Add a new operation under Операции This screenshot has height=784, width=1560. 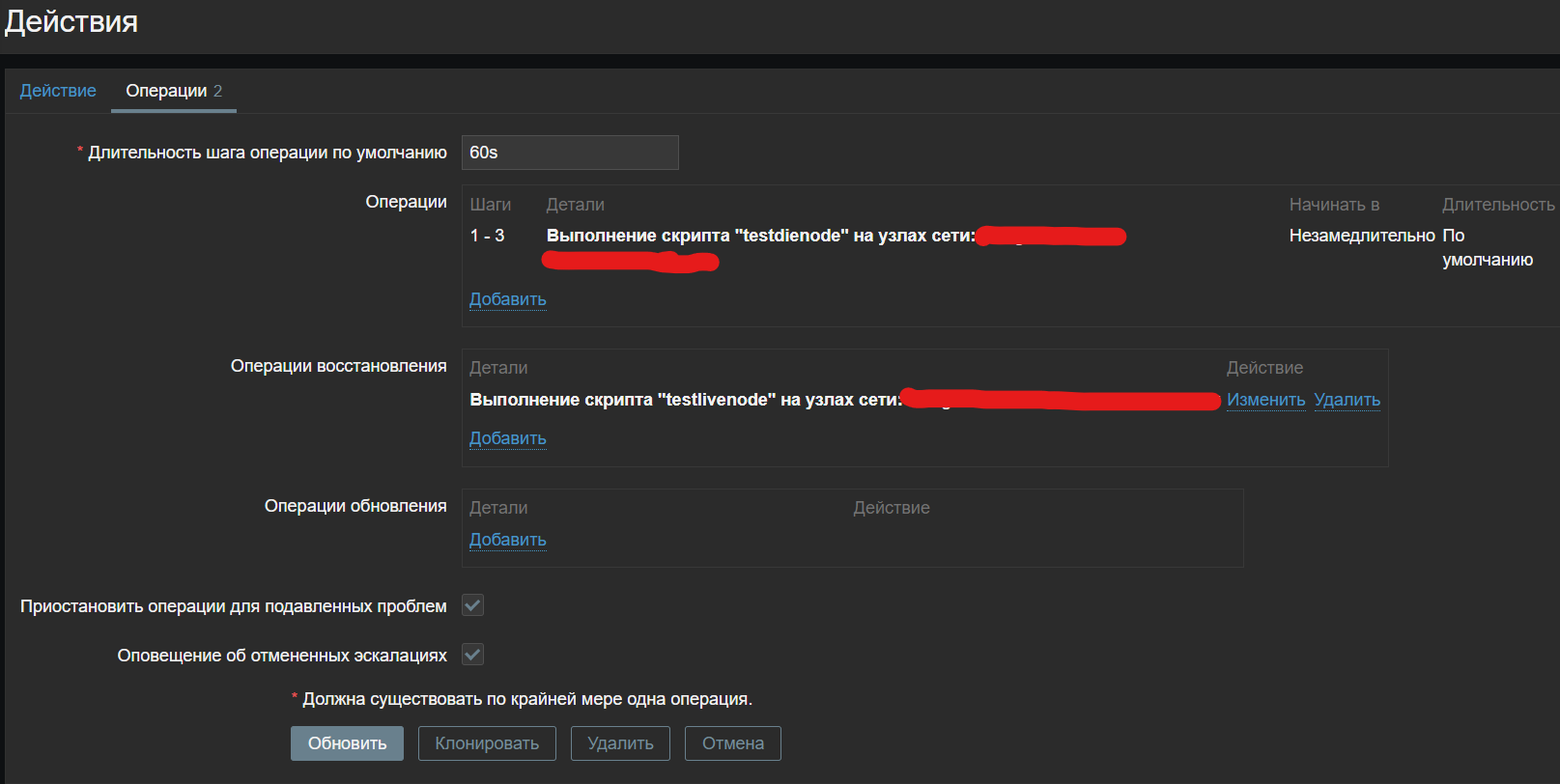tap(508, 299)
